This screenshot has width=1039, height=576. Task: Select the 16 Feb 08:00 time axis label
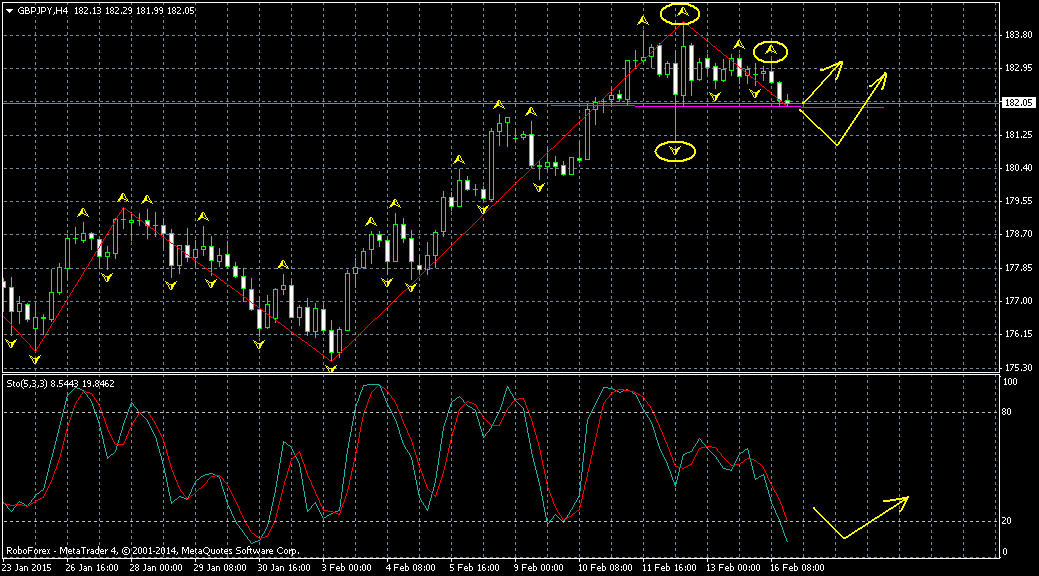798,566
